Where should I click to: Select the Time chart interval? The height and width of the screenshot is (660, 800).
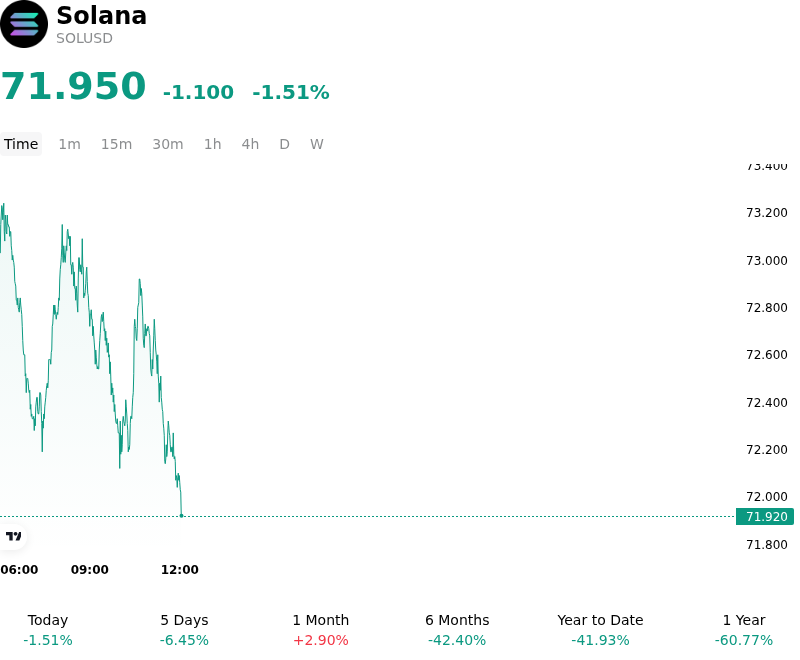tap(21, 144)
